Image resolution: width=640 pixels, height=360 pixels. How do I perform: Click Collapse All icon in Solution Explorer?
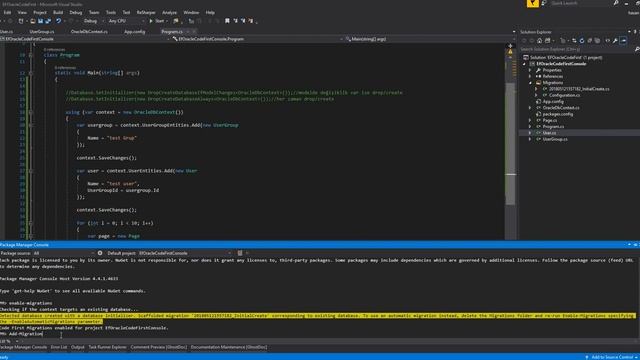point(589,40)
